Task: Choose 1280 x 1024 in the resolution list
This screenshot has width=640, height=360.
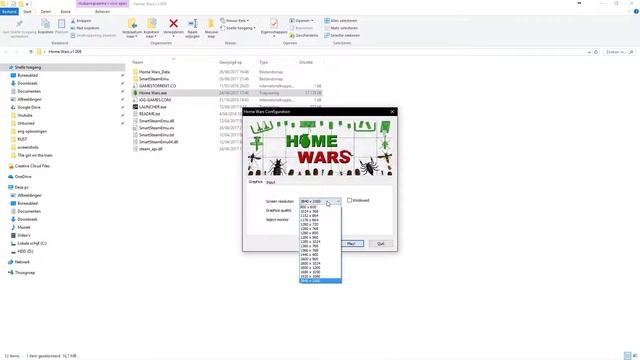Action: 320,242
